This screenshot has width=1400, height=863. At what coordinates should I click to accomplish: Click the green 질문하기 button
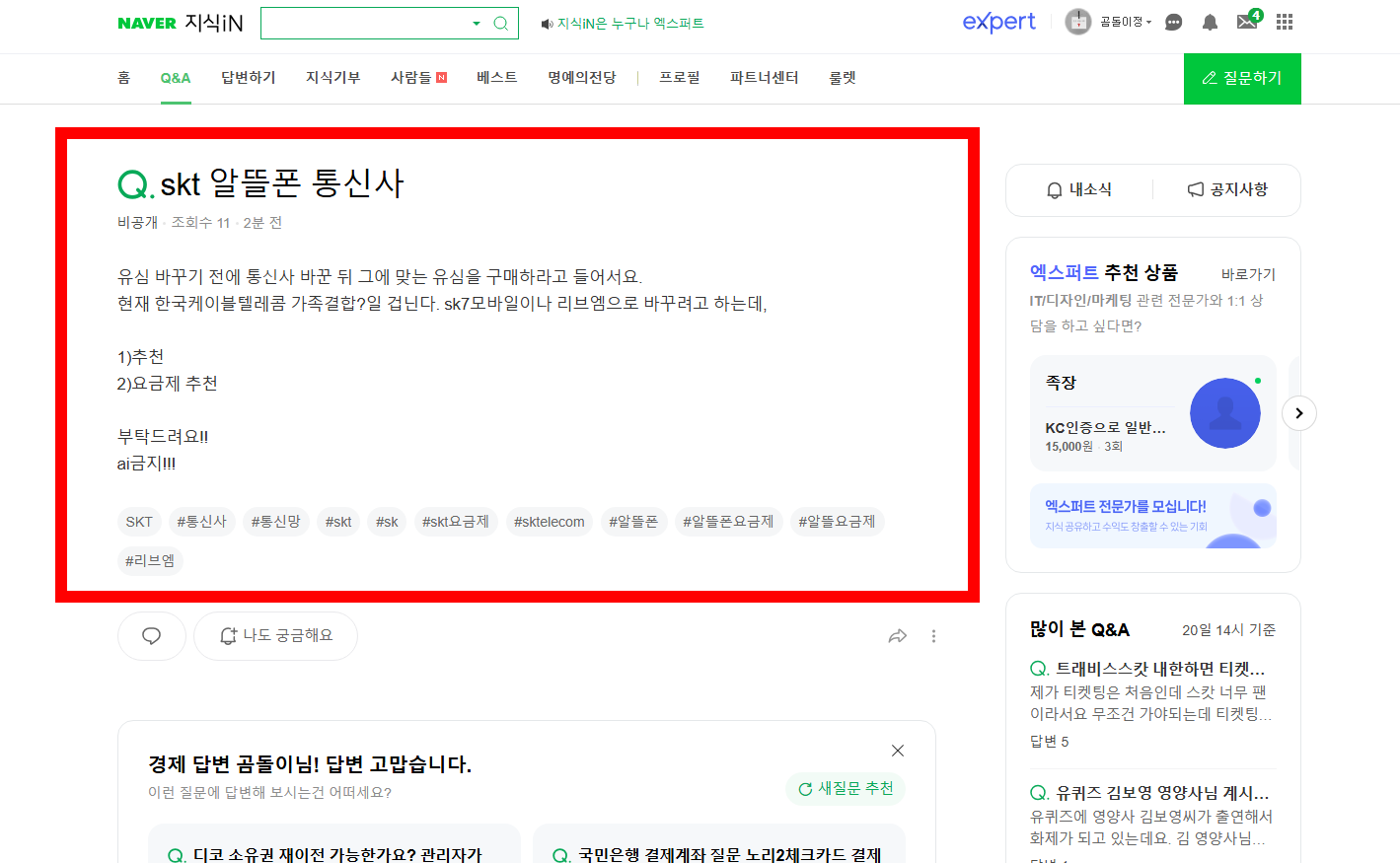click(1242, 78)
